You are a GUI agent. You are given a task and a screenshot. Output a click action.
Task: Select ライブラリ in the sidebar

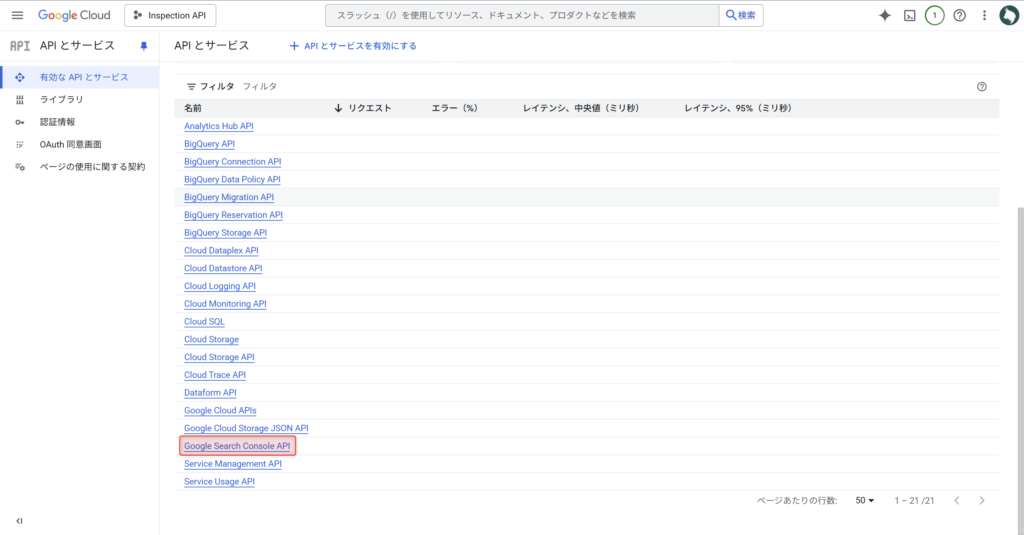tap(62, 99)
